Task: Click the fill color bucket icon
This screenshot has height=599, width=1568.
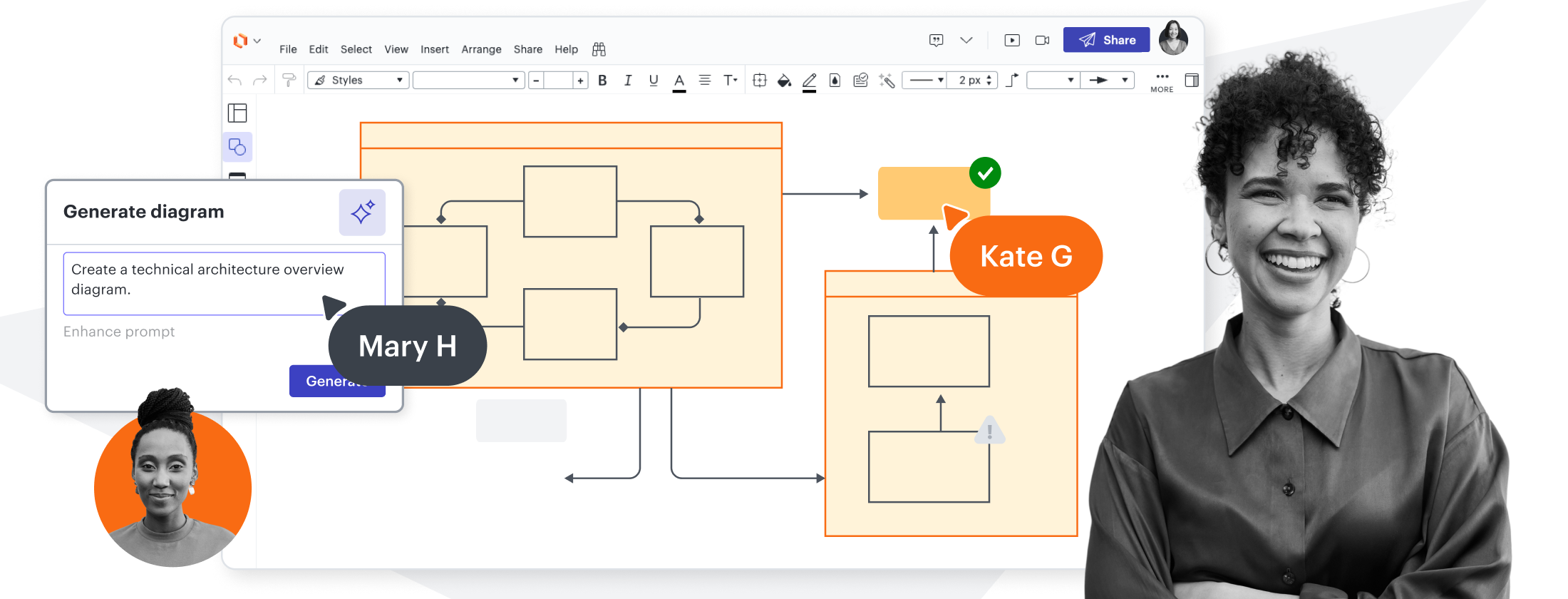Action: tap(784, 81)
